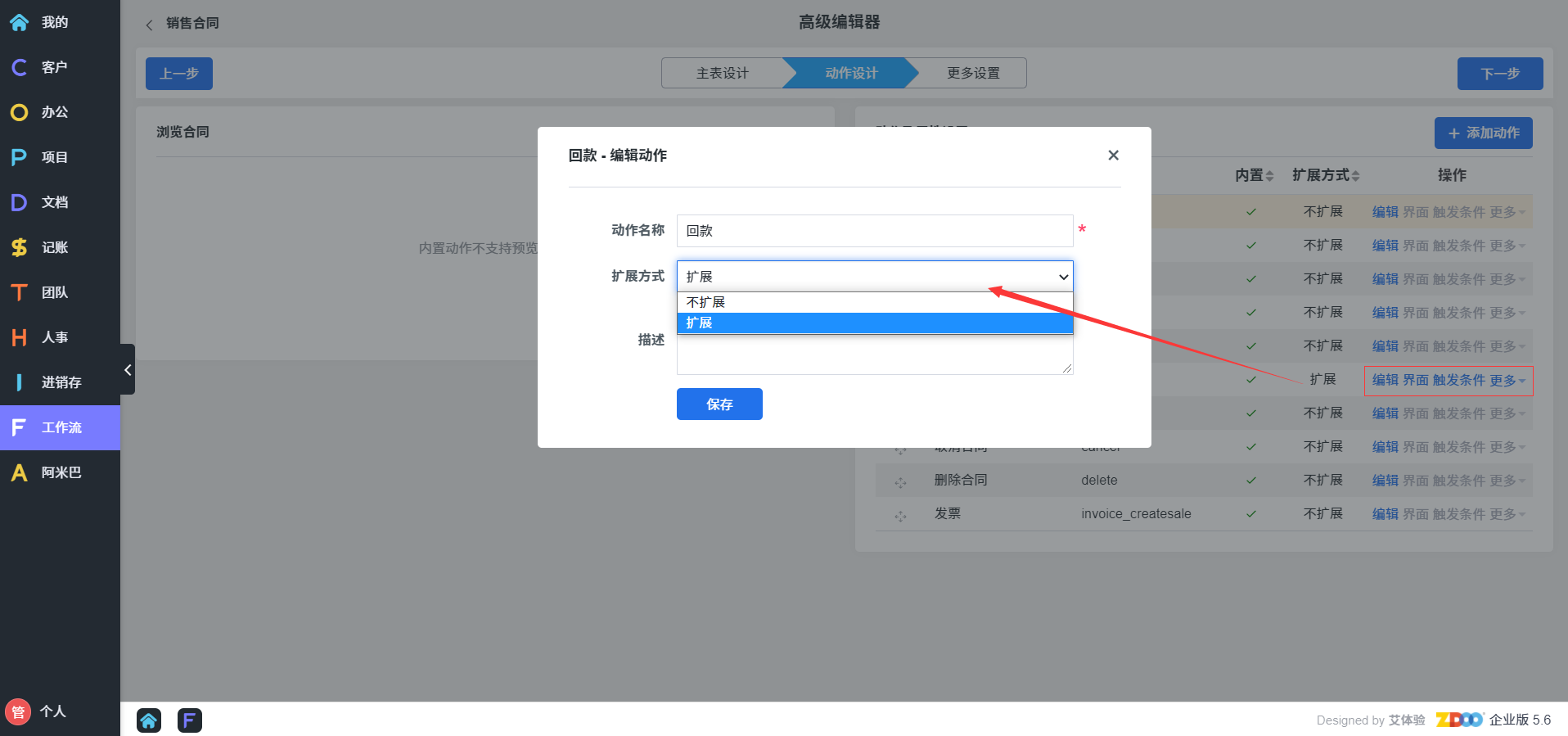Go to the 更多设置 step
1568x736 pixels.
(973, 73)
